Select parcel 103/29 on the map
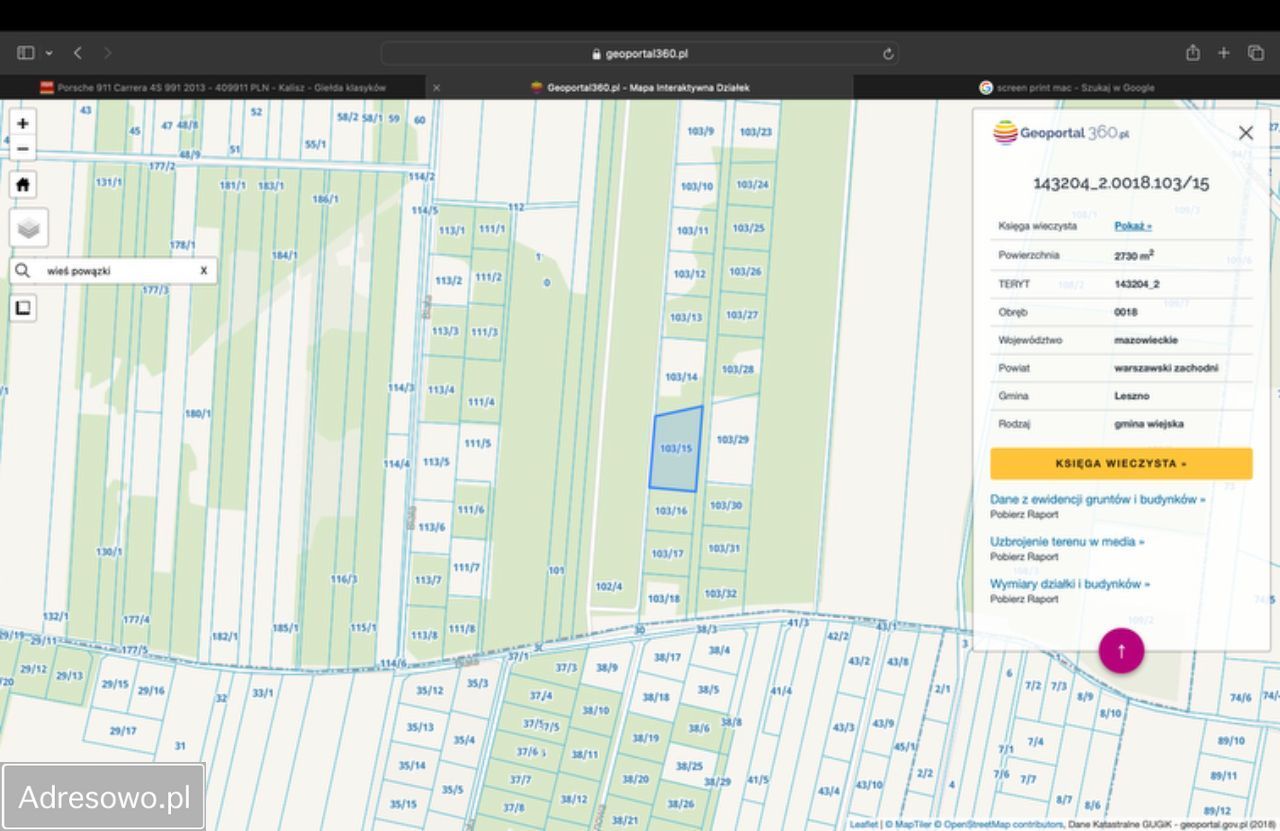This screenshot has width=1280, height=831. [732, 440]
